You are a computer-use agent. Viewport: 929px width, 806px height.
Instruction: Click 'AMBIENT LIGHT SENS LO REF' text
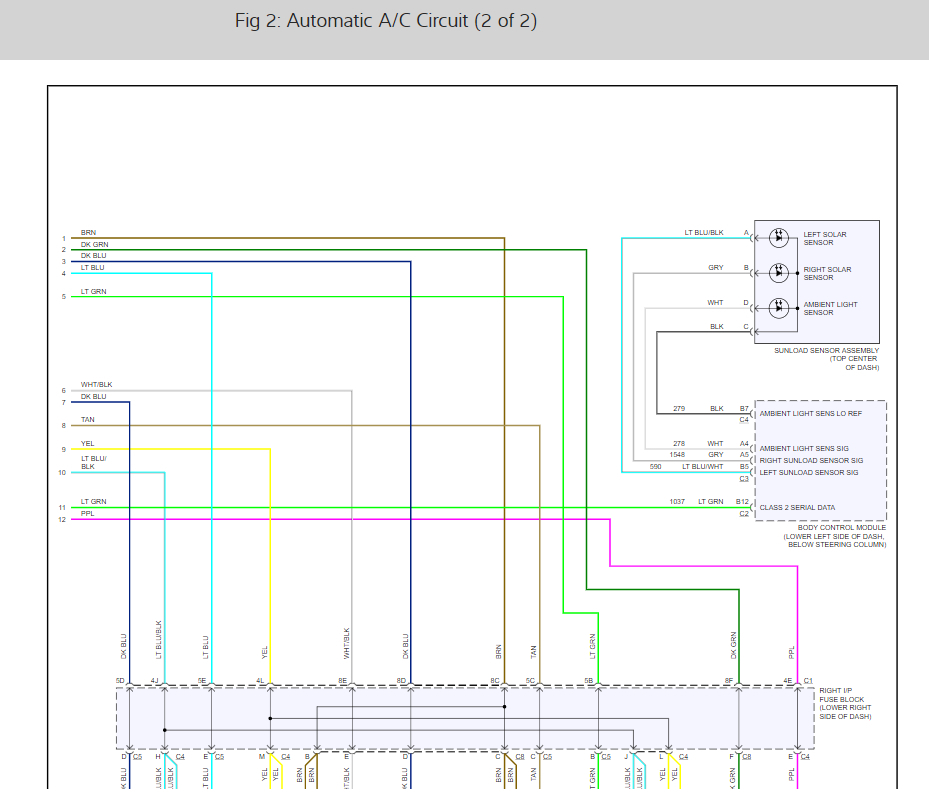pyautogui.click(x=811, y=414)
